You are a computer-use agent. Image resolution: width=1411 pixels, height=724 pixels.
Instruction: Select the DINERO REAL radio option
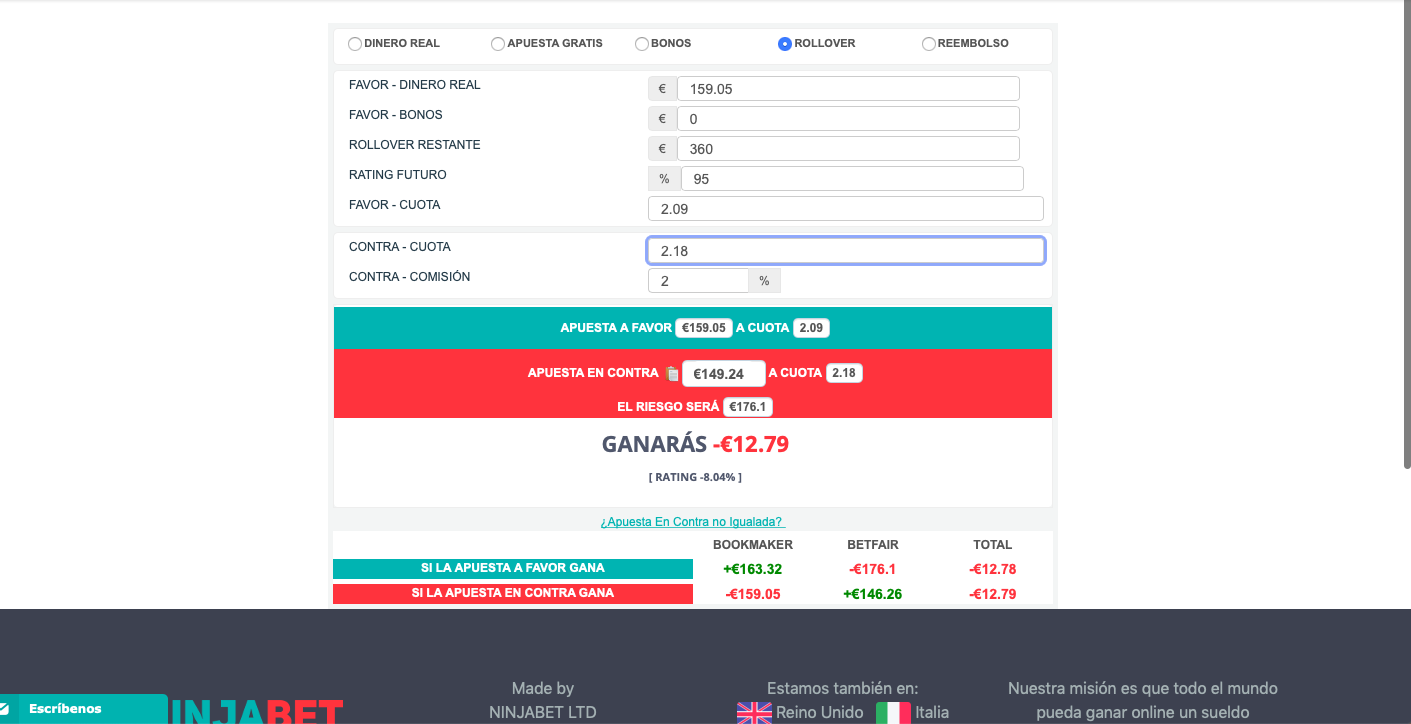click(355, 44)
